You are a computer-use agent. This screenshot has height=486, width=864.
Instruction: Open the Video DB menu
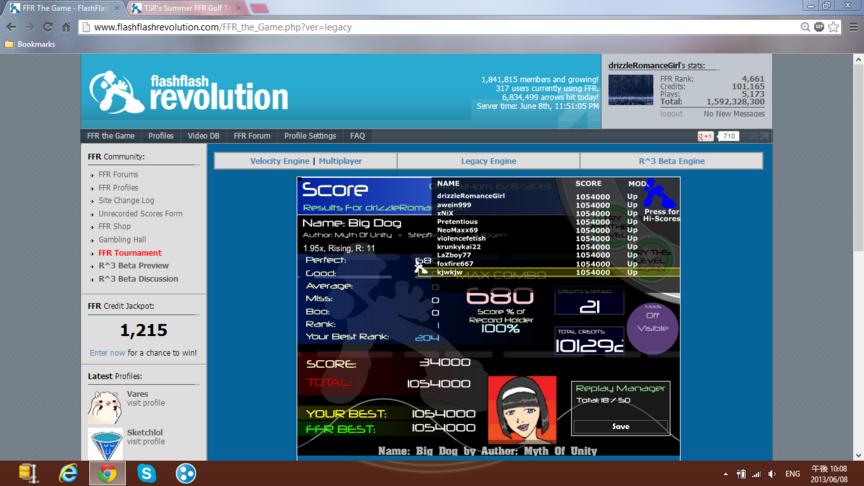(203, 136)
